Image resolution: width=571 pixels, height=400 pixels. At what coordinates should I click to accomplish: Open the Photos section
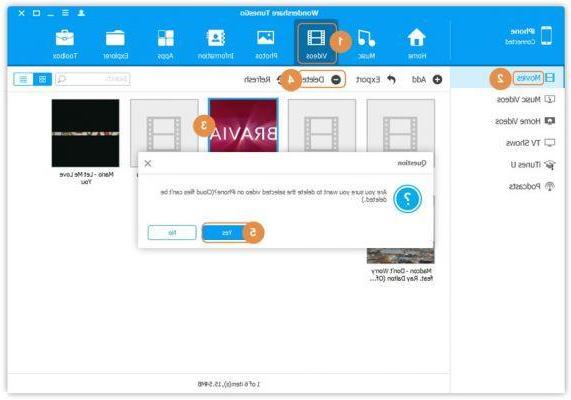266,44
